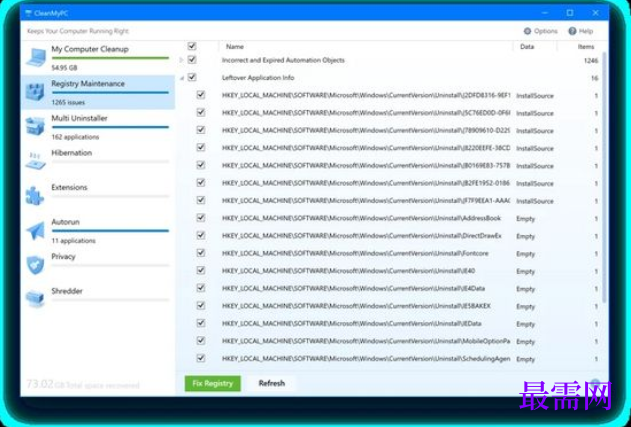Open Multi Uninstaller section

point(98,127)
